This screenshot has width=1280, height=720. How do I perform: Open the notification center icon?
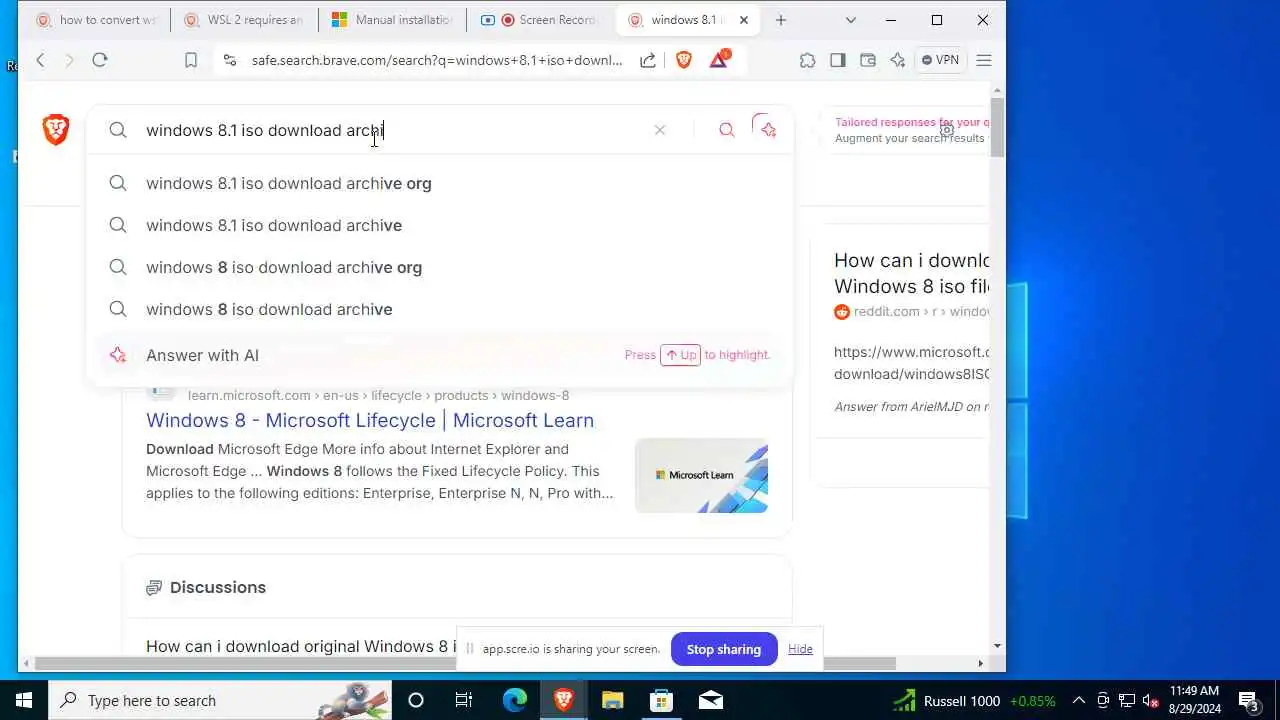coord(1248,700)
